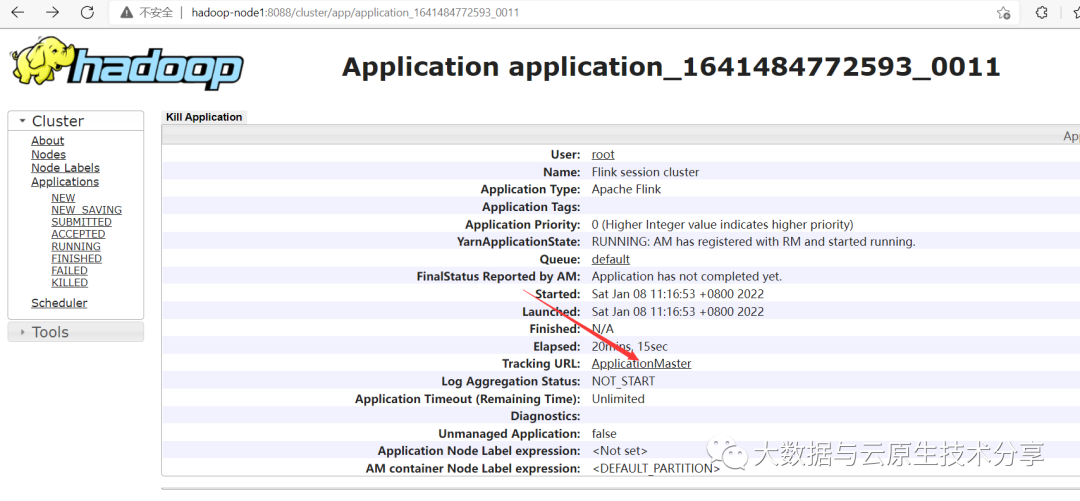Select the Apache Flink application type value
Image resolution: width=1080 pixels, height=501 pixels.
click(x=626, y=190)
